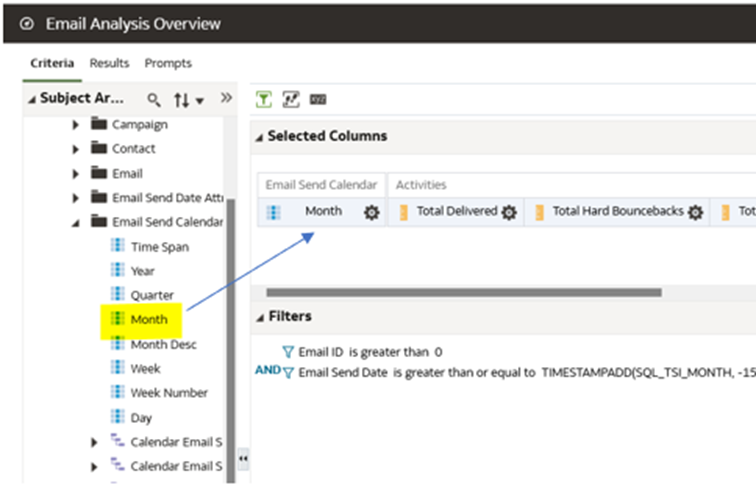Select the Email folder icon
Image resolution: width=756 pixels, height=488 pixels.
[x=99, y=172]
